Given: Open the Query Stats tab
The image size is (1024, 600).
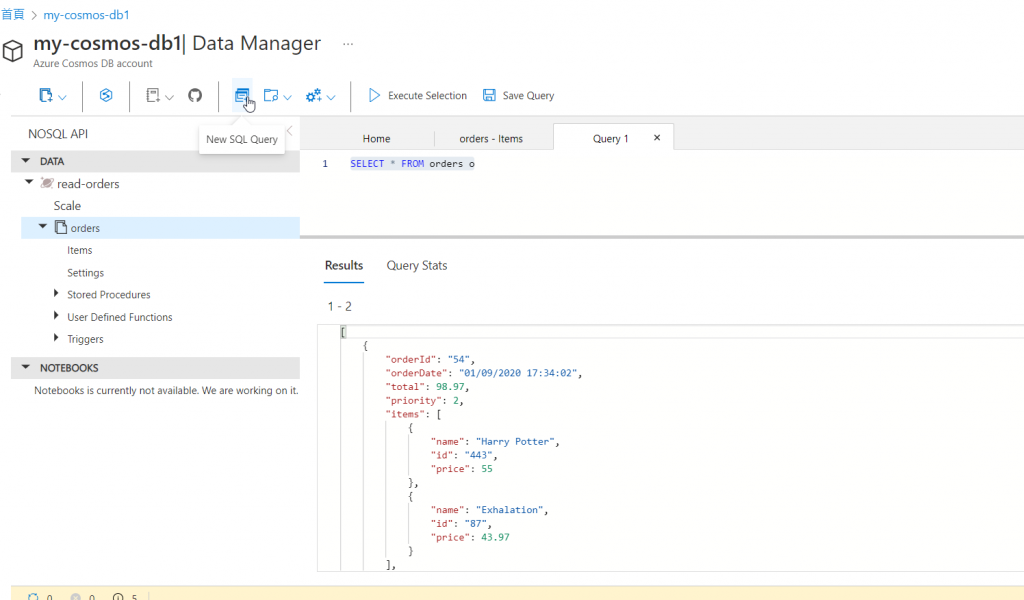Looking at the screenshot, I should [417, 266].
